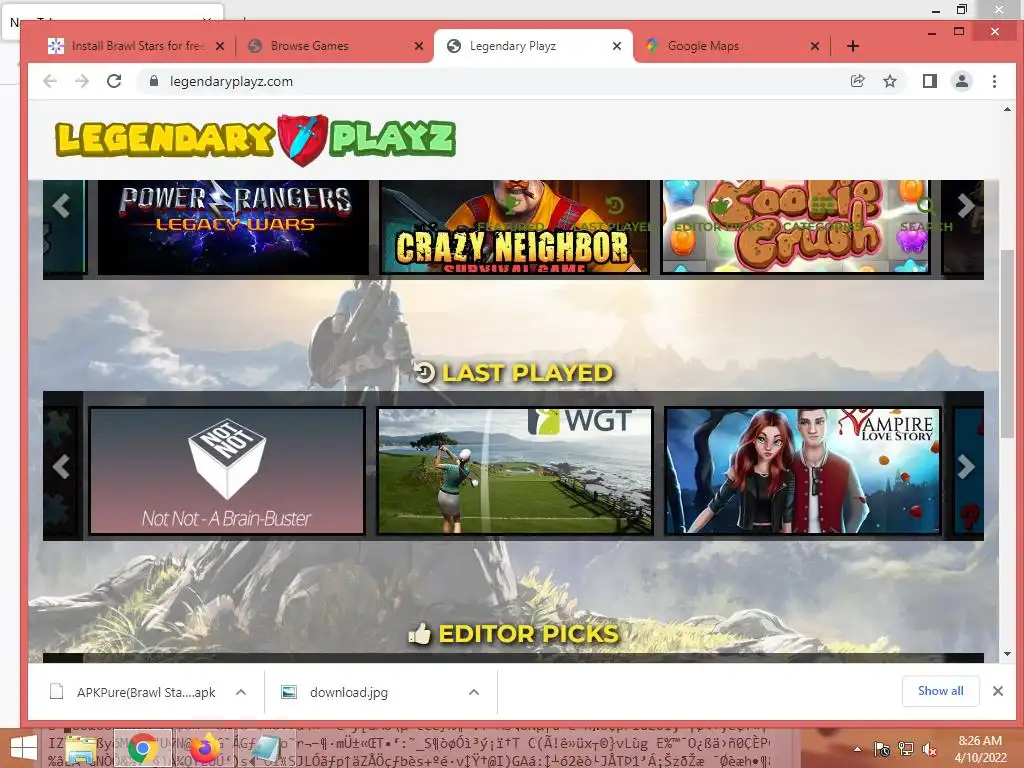
Task: Open the Last Played nav link
Action: point(615,215)
